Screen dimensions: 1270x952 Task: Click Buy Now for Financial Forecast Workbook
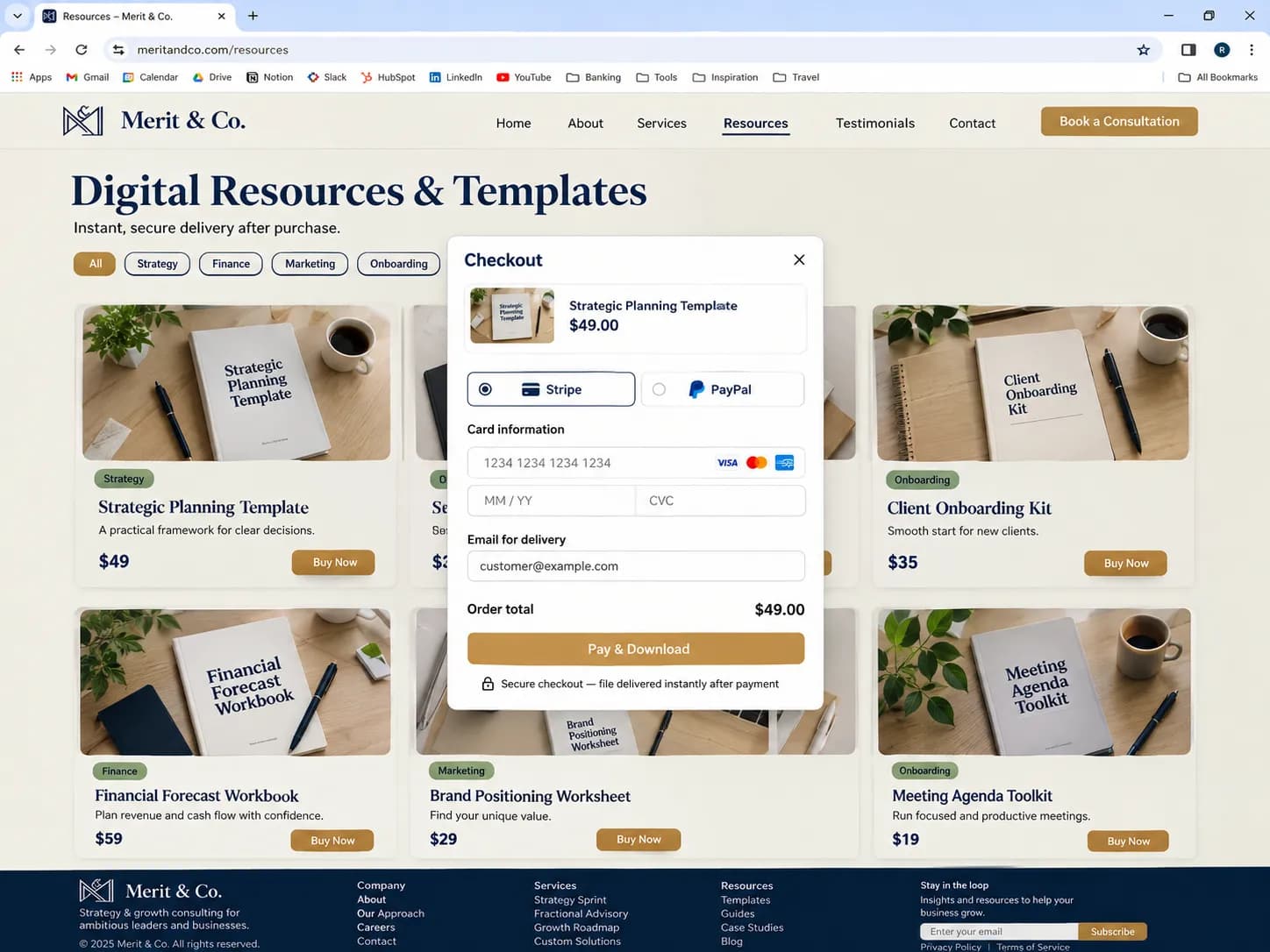point(332,841)
